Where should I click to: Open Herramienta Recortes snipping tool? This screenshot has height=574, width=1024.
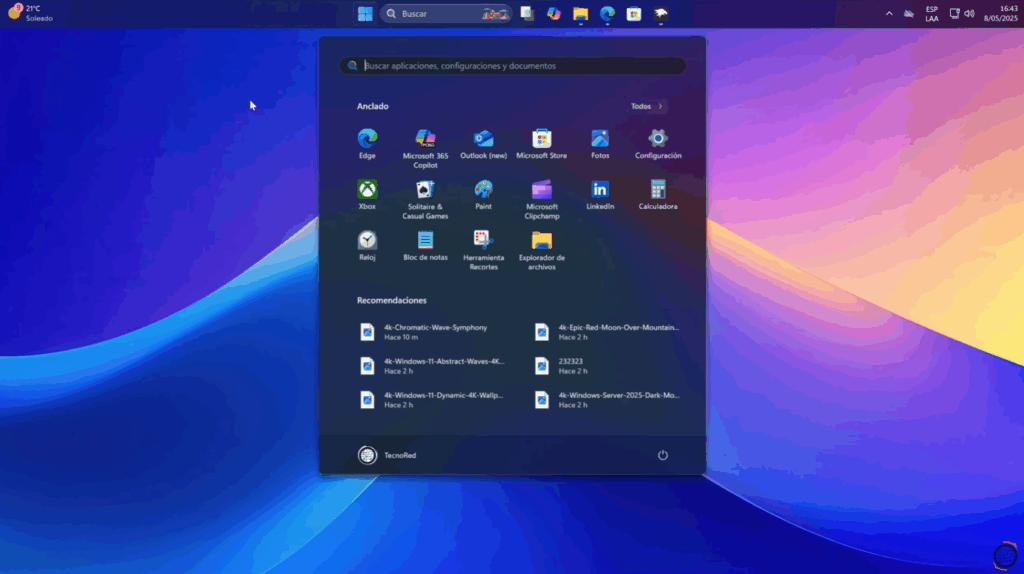483,250
